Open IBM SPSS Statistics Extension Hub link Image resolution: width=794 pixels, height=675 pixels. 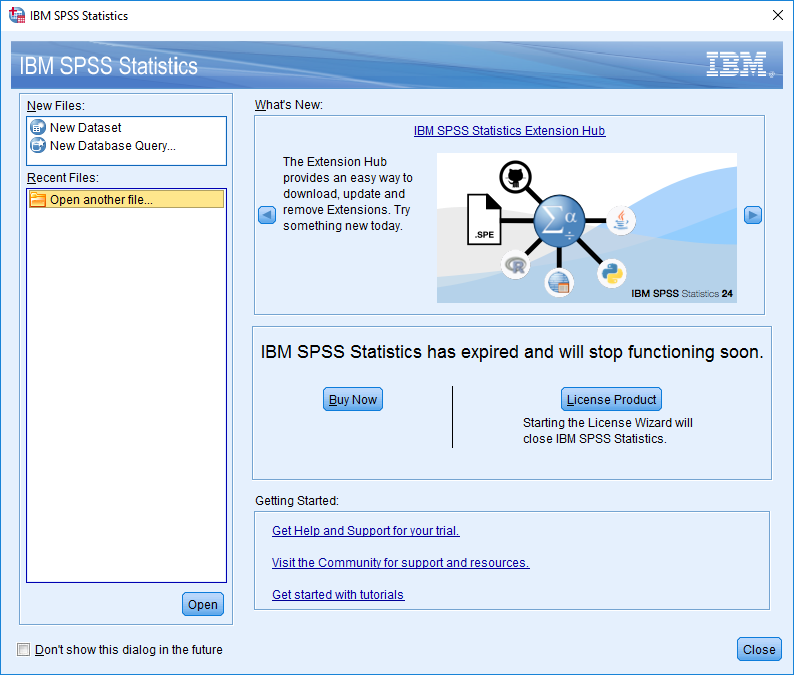coord(509,131)
